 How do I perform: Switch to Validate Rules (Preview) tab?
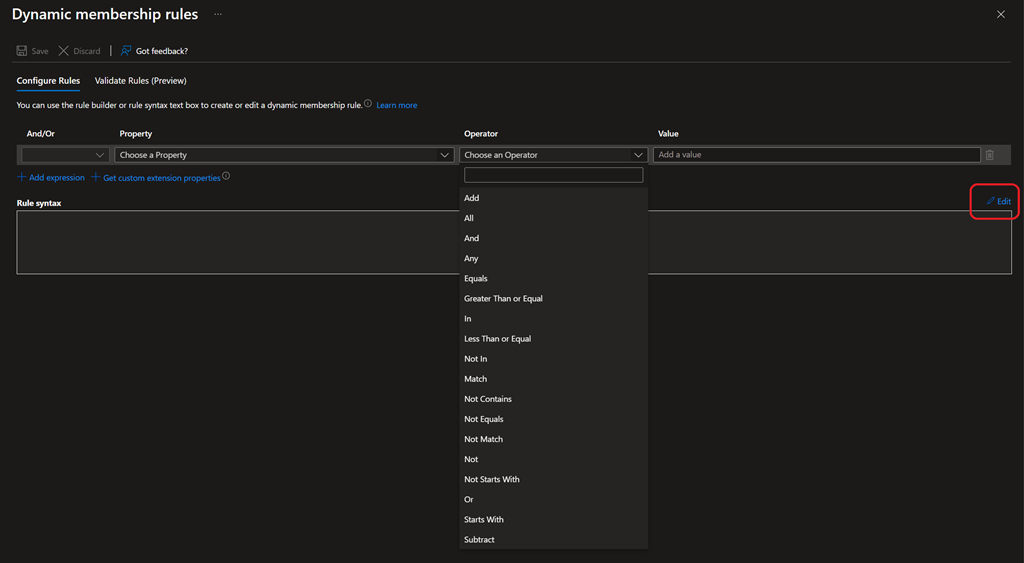(x=140, y=81)
